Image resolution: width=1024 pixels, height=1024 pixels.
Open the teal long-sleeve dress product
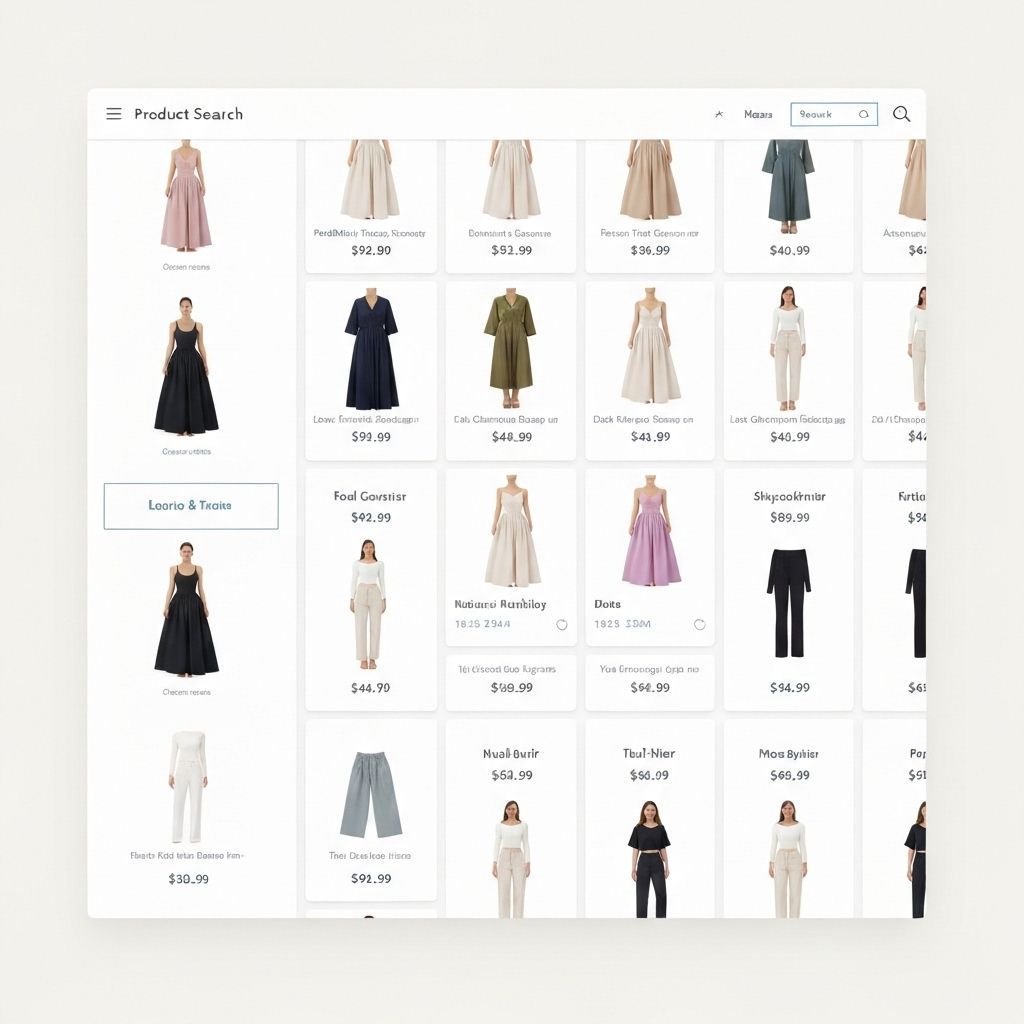coord(788,182)
